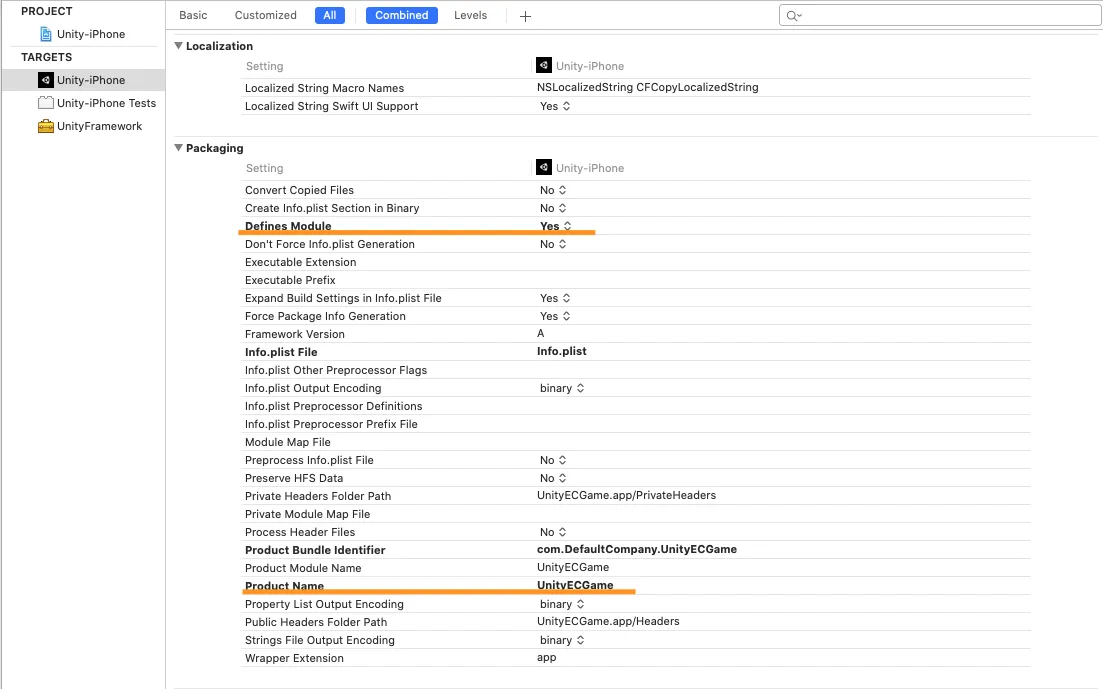Click the Unity-iPhone Tests bundle icon
This screenshot has height=689, width=1103.
46,103
